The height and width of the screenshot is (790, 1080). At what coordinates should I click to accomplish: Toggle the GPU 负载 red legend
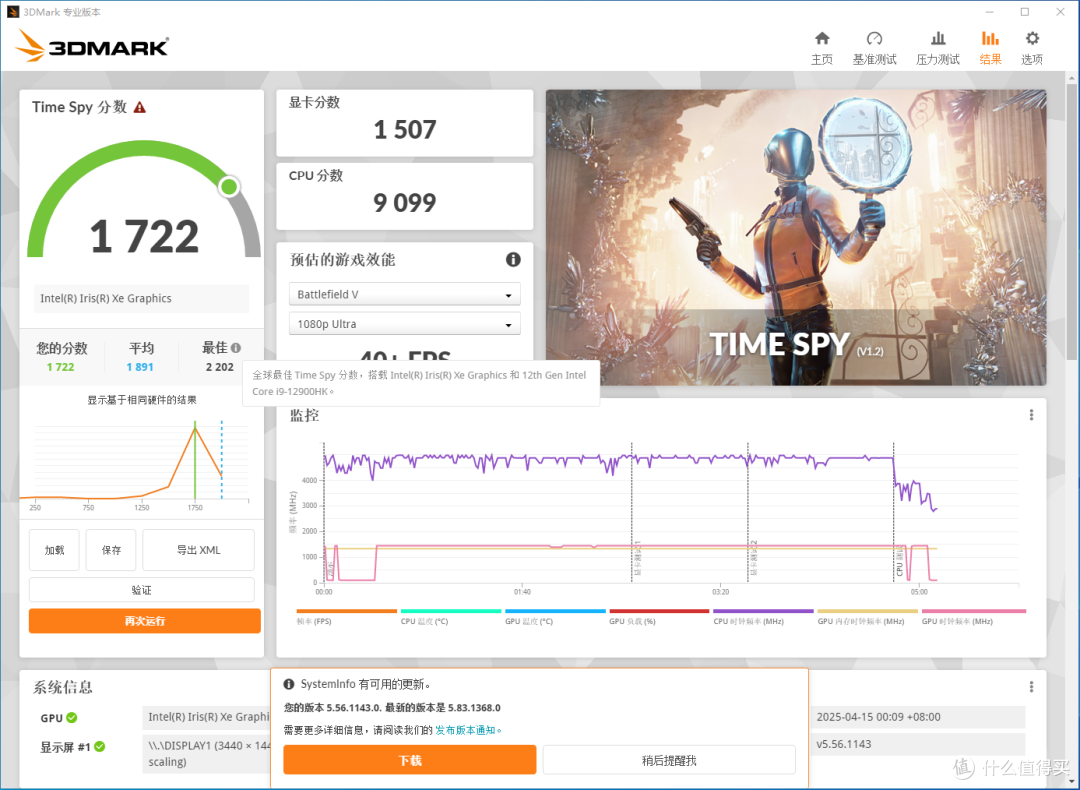[x=658, y=616]
